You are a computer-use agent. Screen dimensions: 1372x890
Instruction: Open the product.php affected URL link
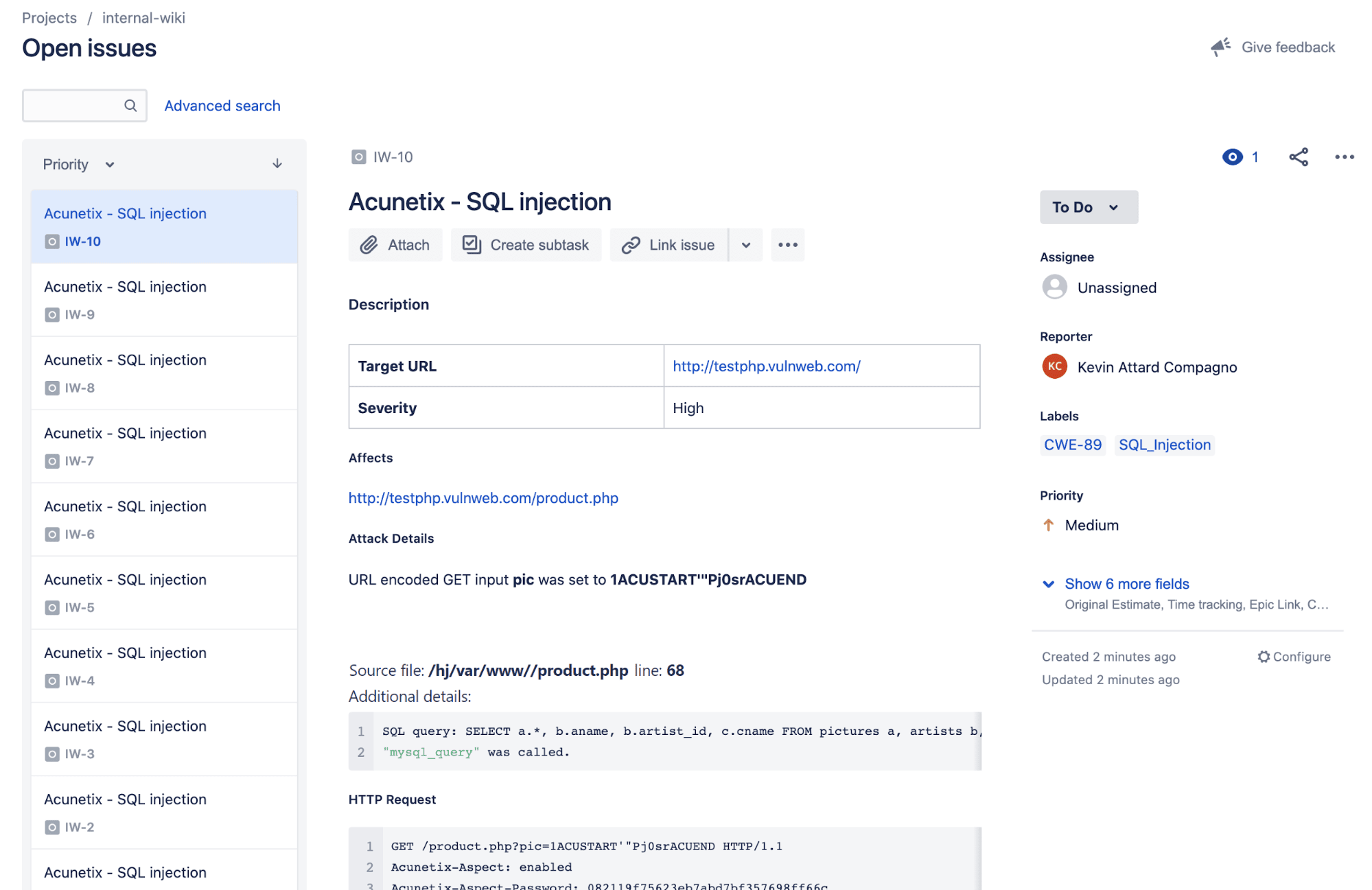[x=483, y=498]
